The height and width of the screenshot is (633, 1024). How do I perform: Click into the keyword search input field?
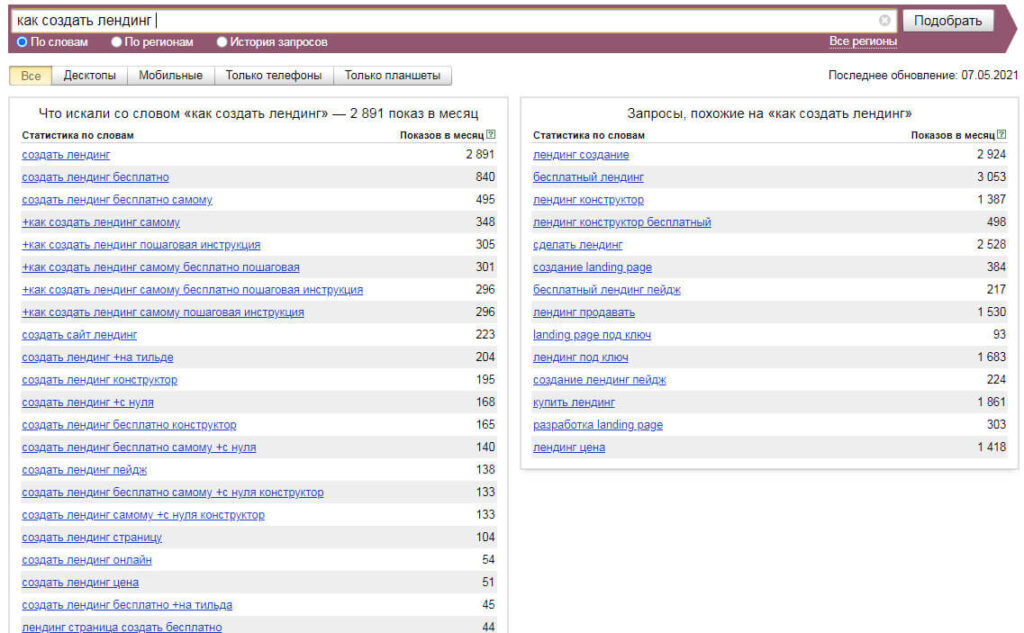[x=440, y=20]
